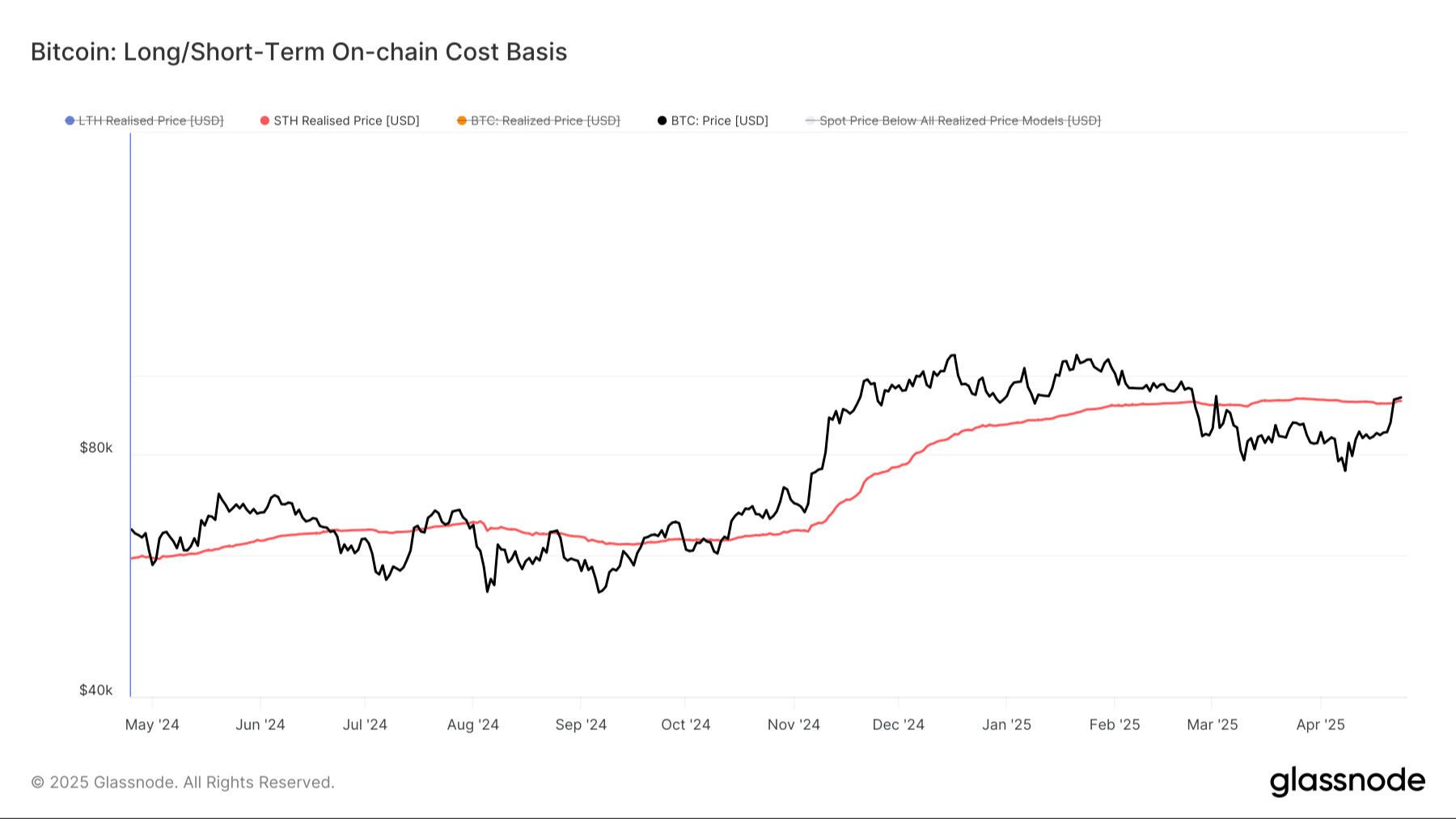Screen dimensions: 1456x819
Task: Enable the BTC: Realized Price [USD] legend label
Action: [545, 121]
